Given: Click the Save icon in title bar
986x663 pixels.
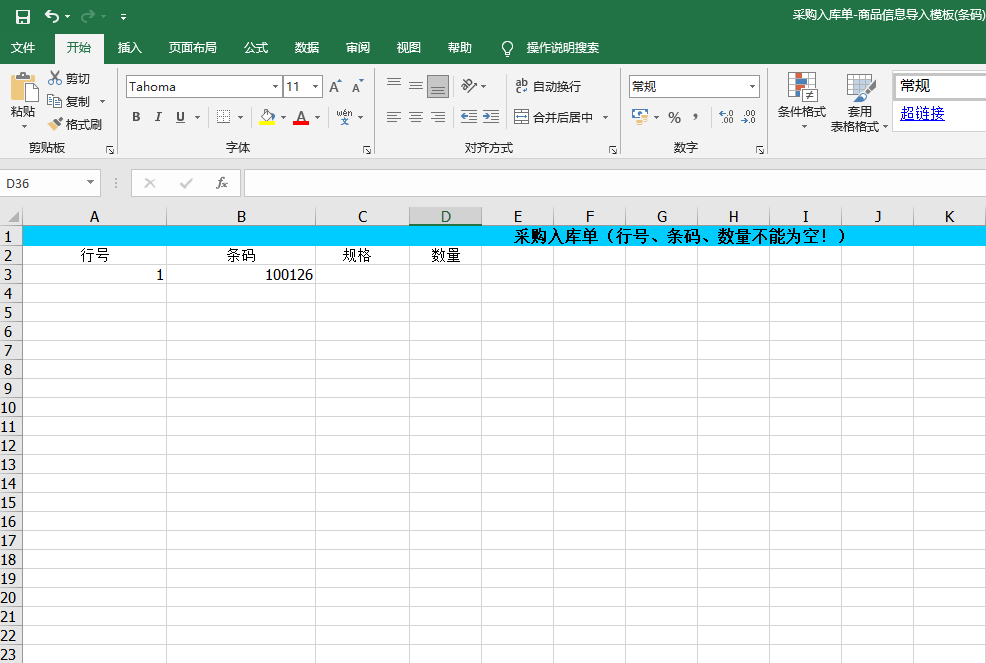Looking at the screenshot, I should point(22,16).
